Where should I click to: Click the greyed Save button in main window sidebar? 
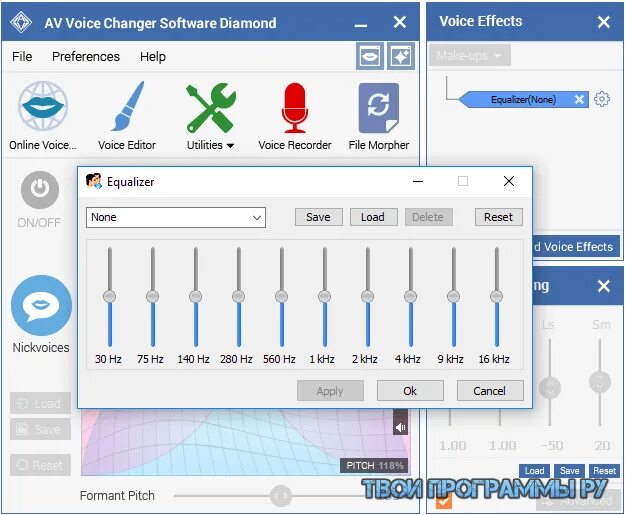pyautogui.click(x=40, y=429)
